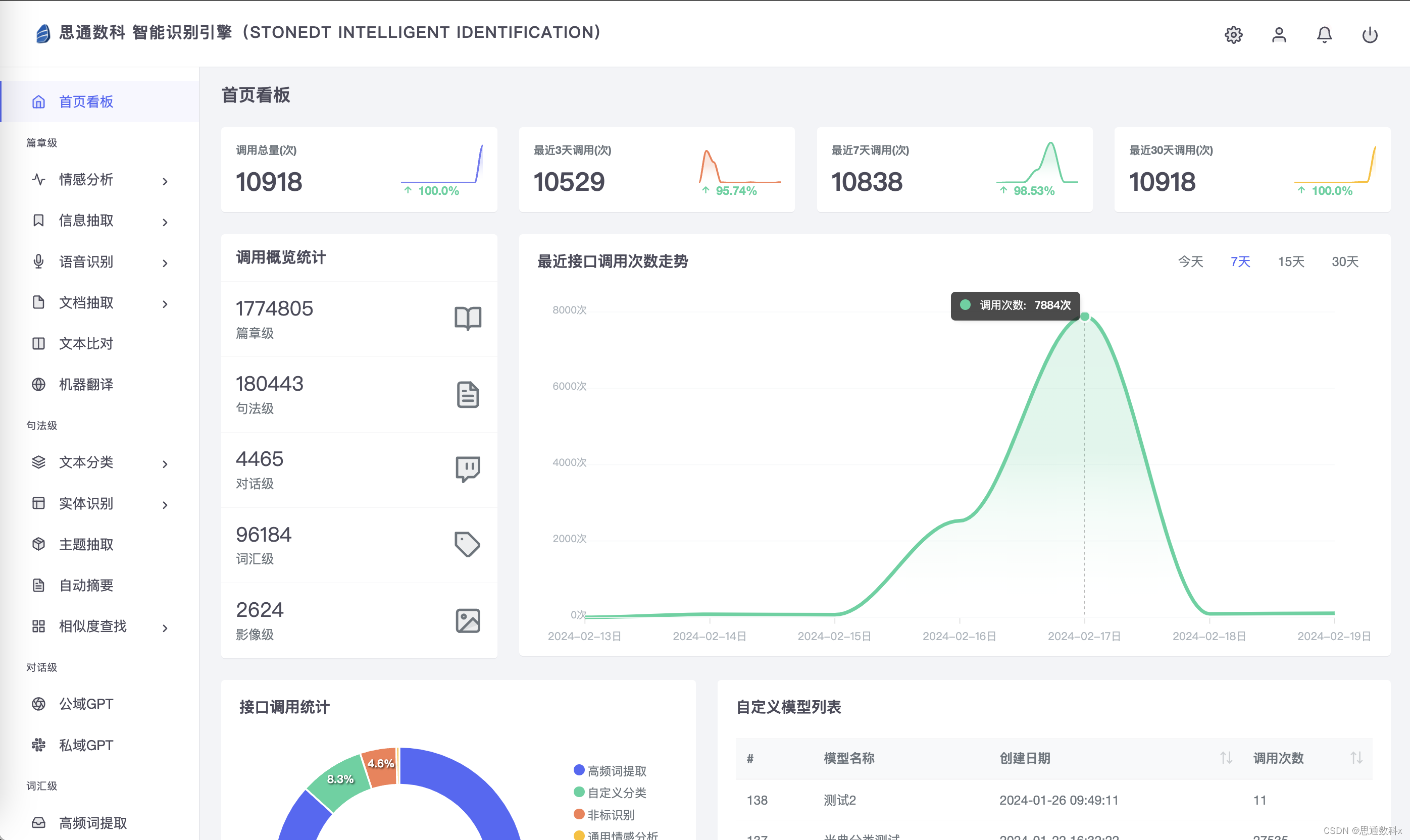Click the book icon for 篇章级
1410x840 pixels.
(x=468, y=319)
